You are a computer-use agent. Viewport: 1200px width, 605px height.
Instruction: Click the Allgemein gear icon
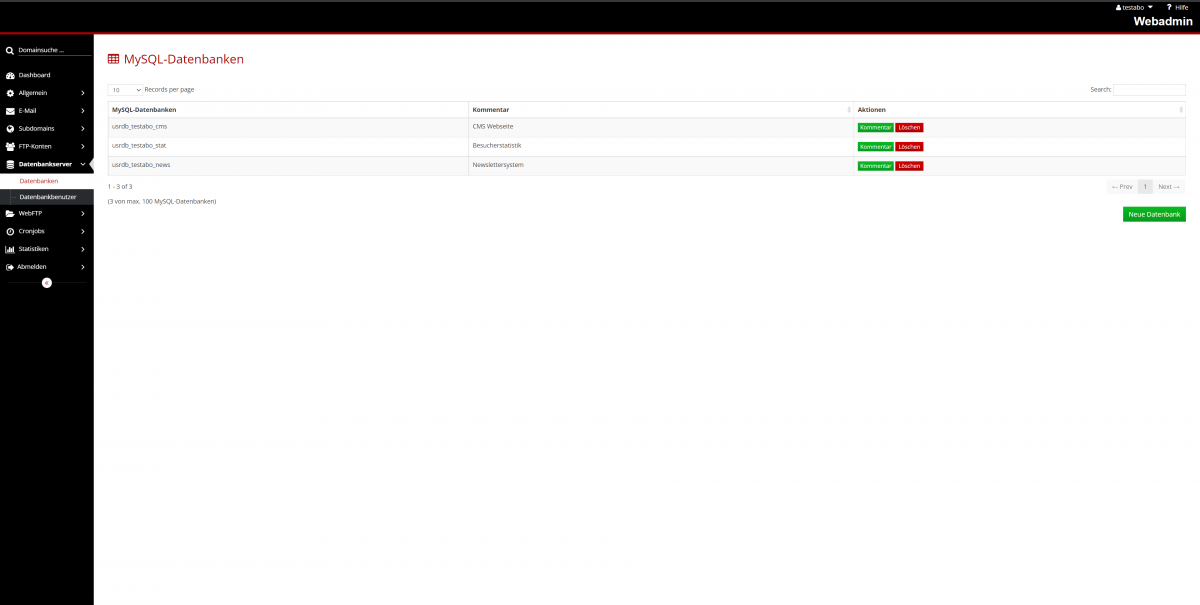[10, 93]
